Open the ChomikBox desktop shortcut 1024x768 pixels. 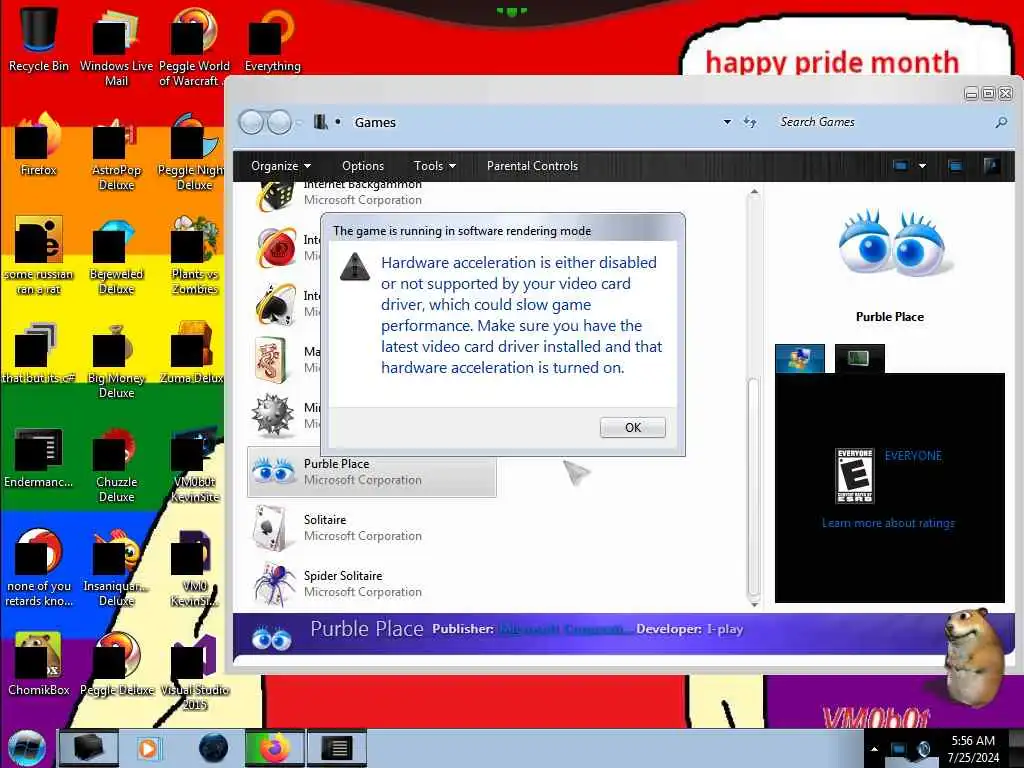point(39,664)
